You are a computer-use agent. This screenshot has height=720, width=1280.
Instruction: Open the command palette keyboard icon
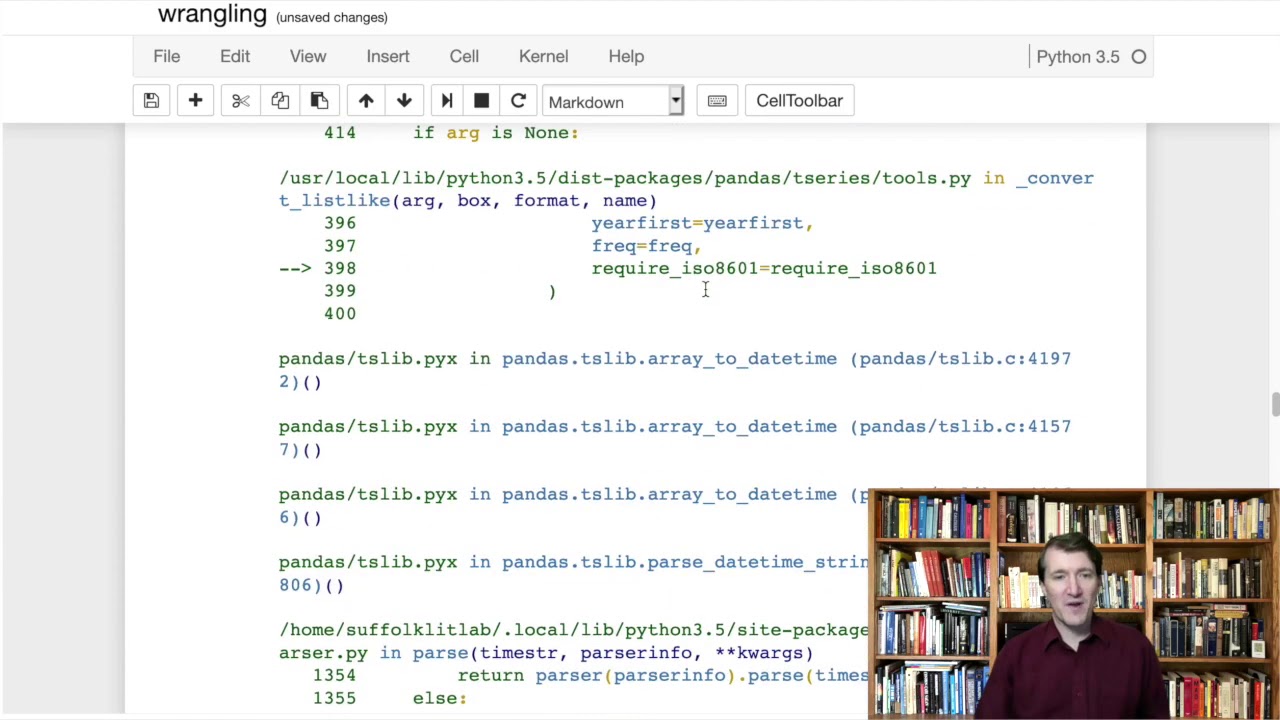[717, 101]
